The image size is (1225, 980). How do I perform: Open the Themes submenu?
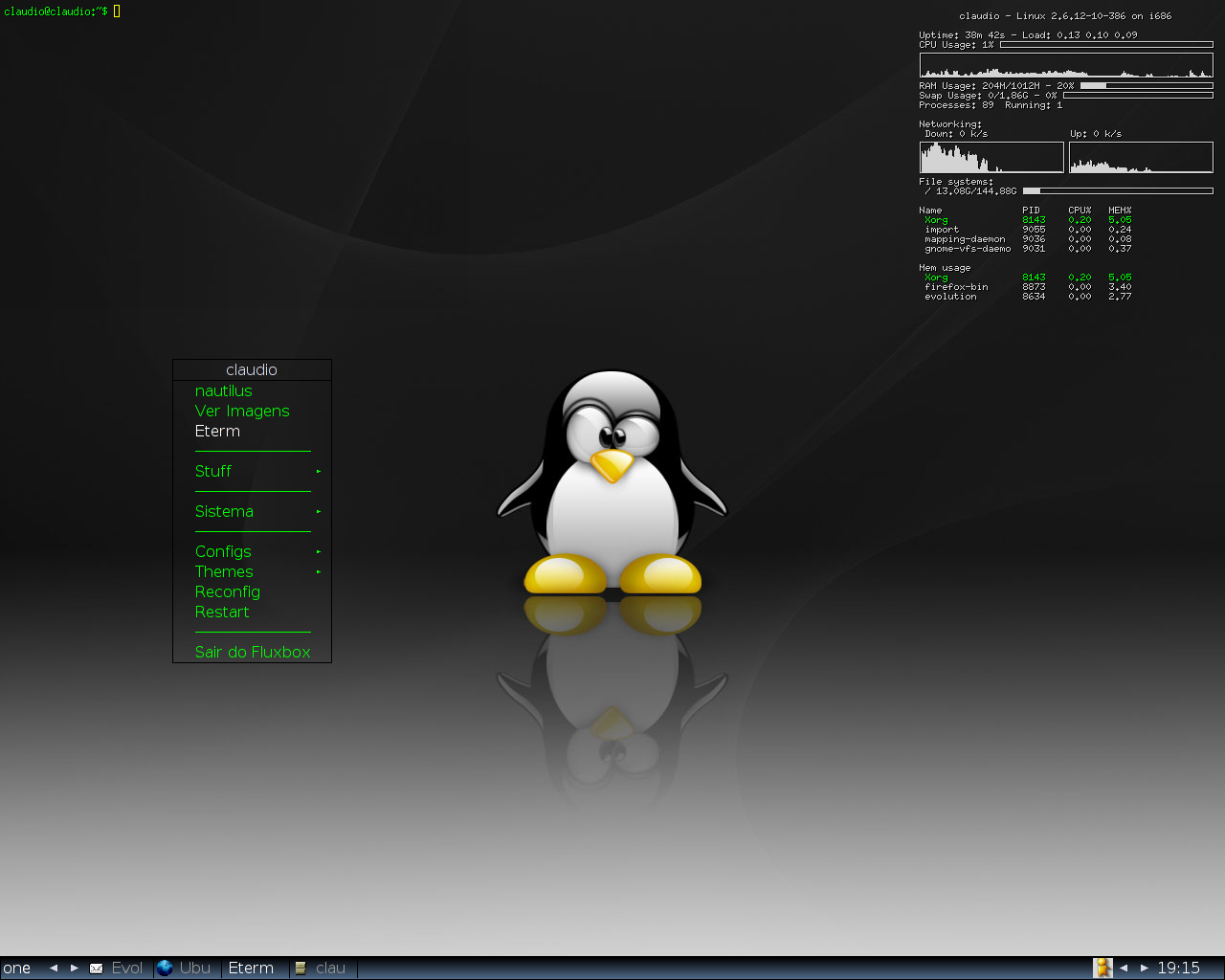pyautogui.click(x=252, y=571)
